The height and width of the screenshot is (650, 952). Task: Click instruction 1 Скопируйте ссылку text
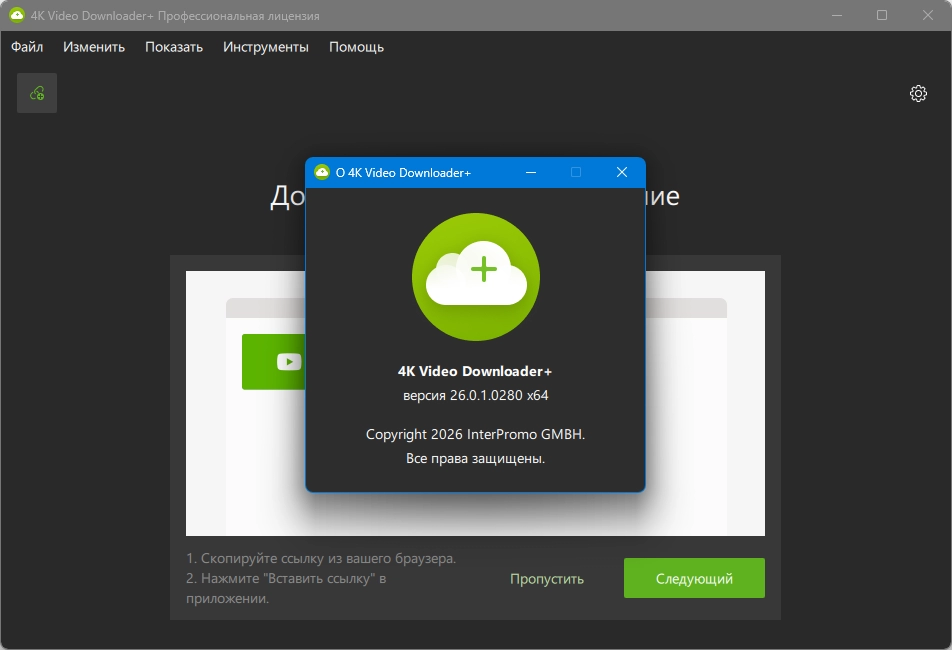321,558
